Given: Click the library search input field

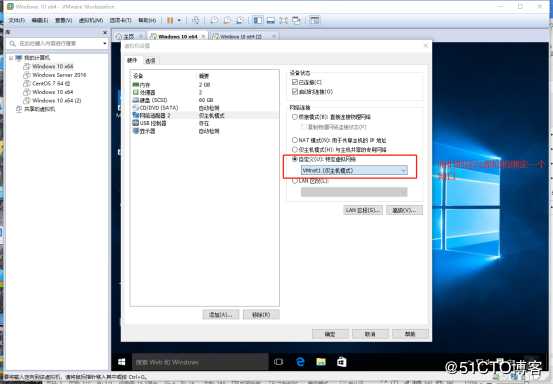Looking at the screenshot, I should click(56, 43).
